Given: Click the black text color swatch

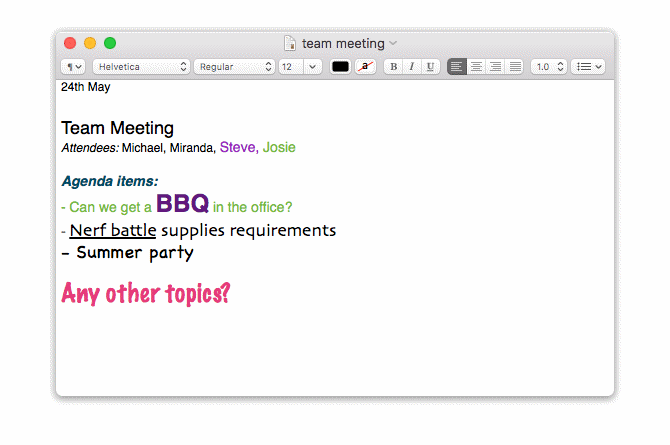Looking at the screenshot, I should [341, 67].
